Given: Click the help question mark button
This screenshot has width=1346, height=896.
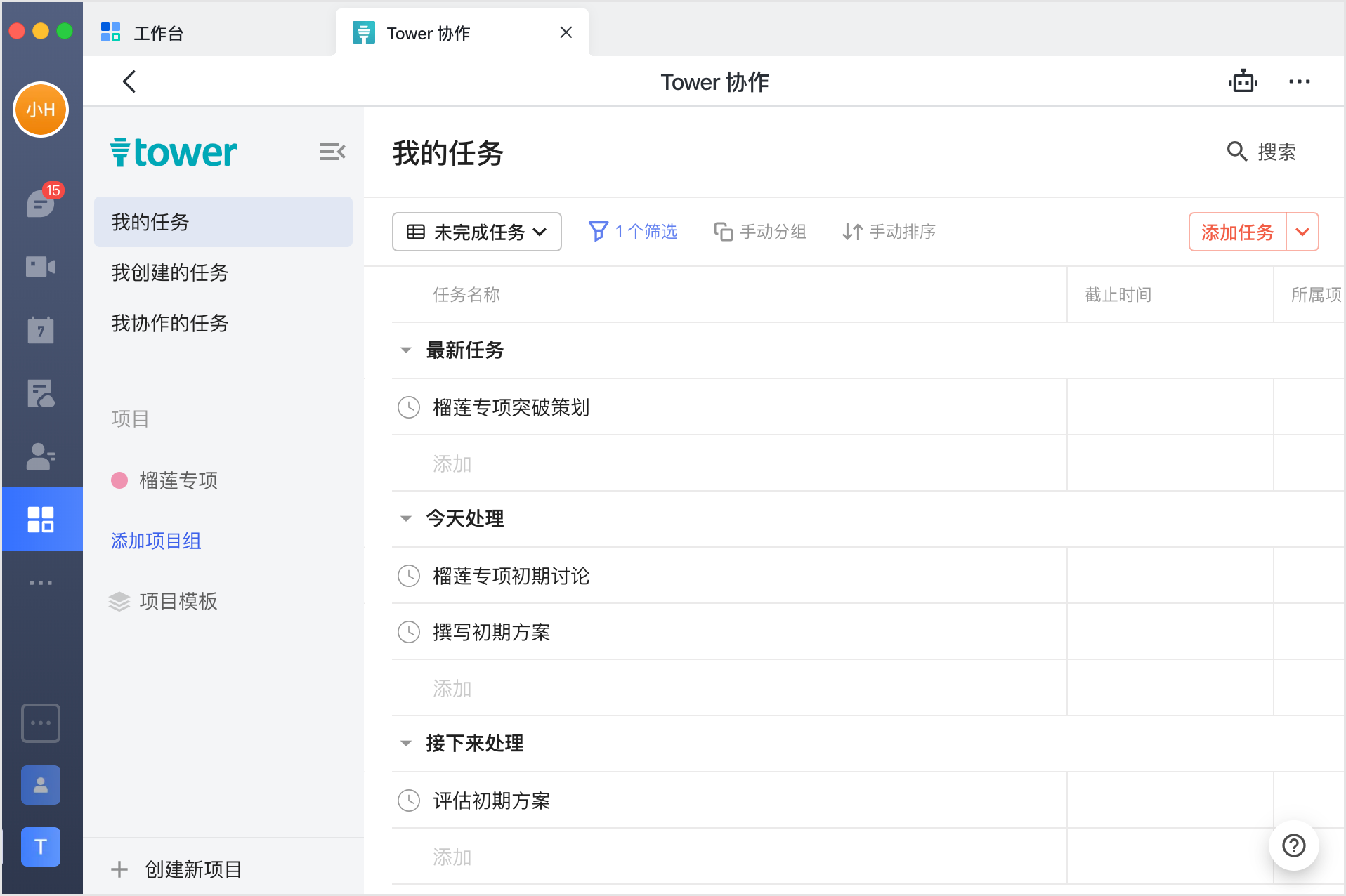Looking at the screenshot, I should [1293, 845].
